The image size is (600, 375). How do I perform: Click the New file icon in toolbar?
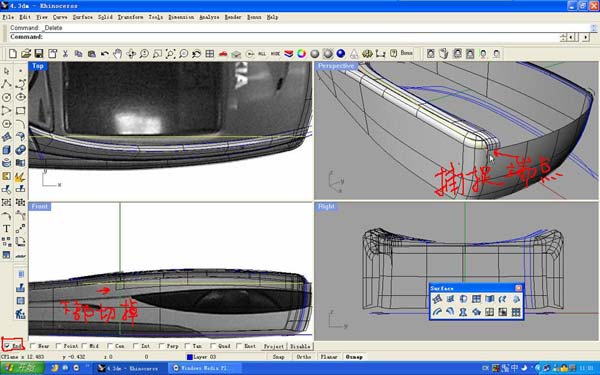click(x=13, y=54)
